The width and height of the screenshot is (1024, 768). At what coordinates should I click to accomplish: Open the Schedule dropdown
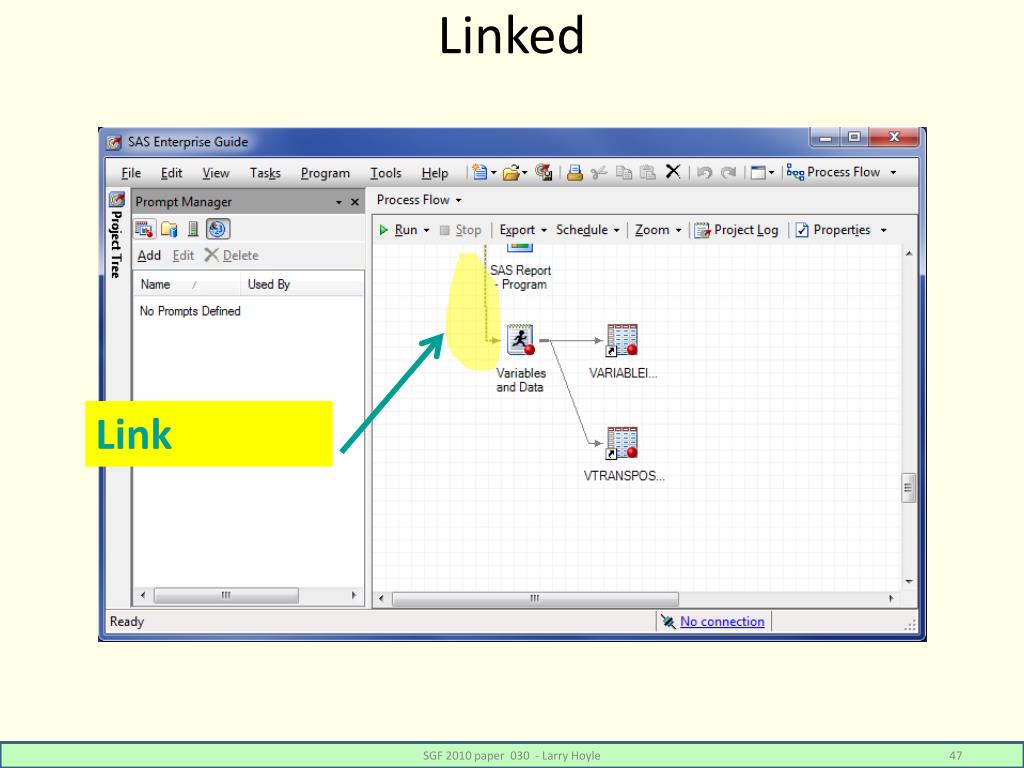pyautogui.click(x=587, y=230)
